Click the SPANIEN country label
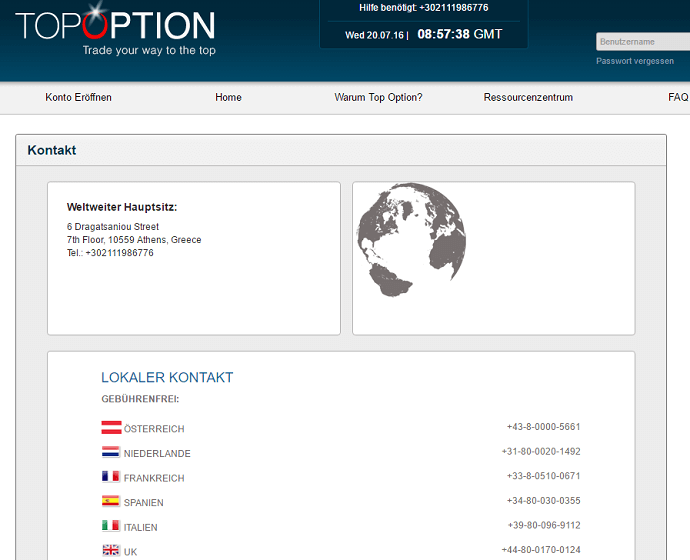The image size is (690, 560). pyautogui.click(x=143, y=503)
